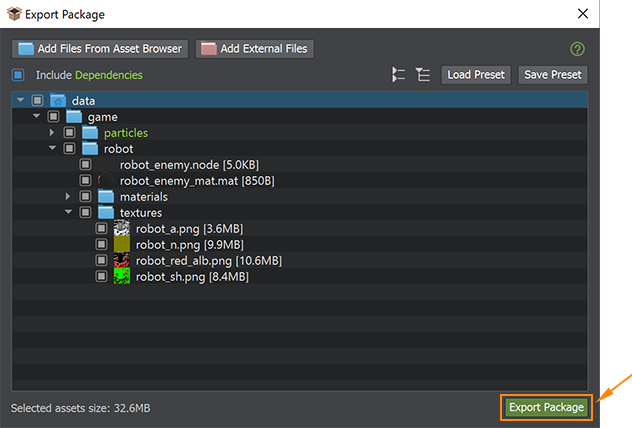Select robot_enemy_mat.mat file entry
This screenshot has height=428, width=632.
196,181
